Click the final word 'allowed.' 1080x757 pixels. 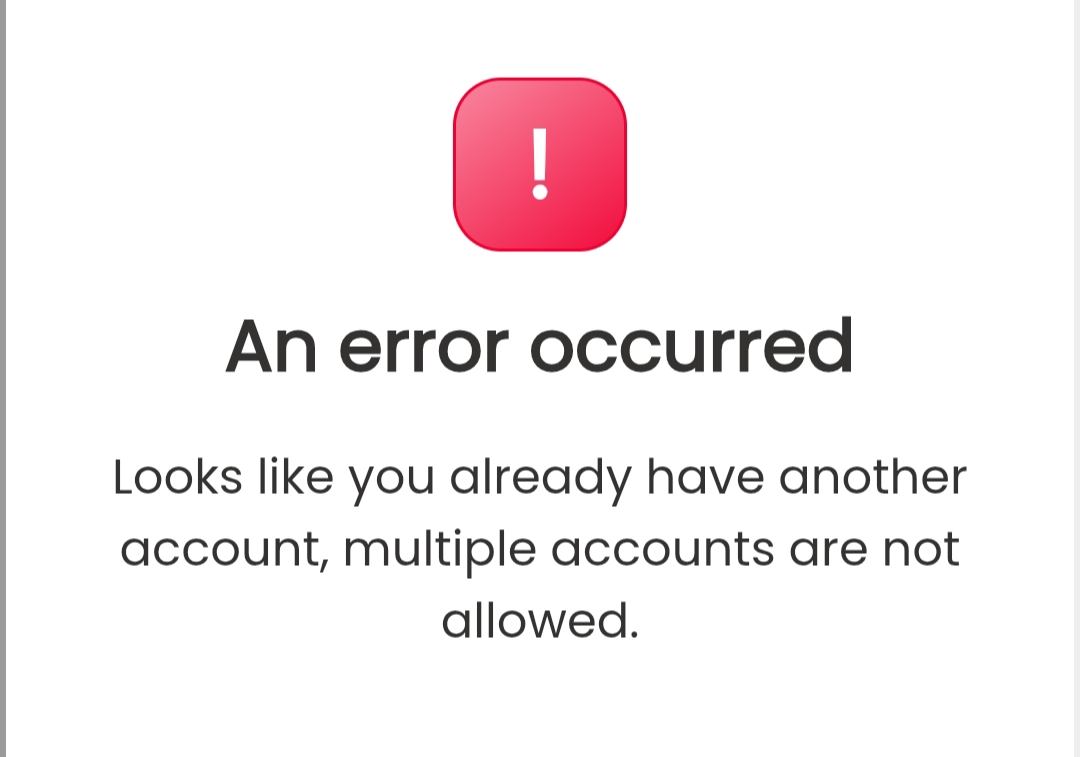540,618
